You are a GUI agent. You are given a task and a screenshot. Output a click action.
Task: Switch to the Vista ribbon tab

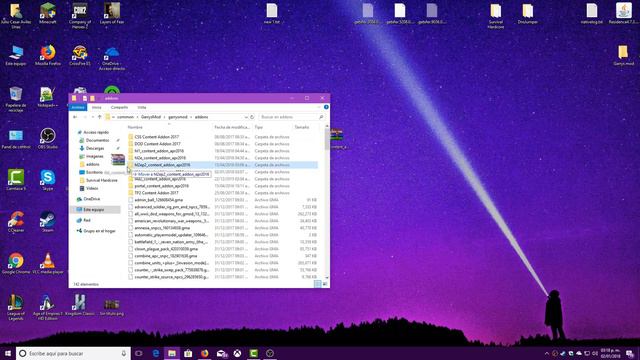(x=142, y=107)
